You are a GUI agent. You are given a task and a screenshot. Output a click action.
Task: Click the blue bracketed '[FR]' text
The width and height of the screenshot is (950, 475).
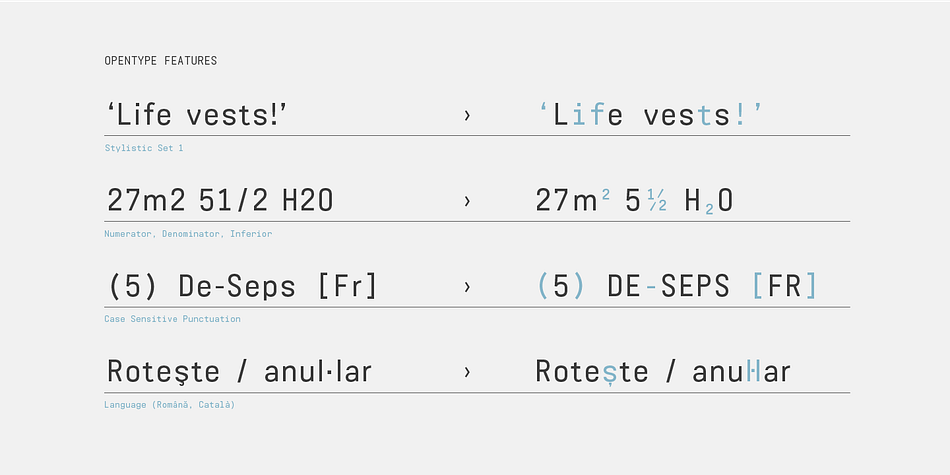coord(785,286)
